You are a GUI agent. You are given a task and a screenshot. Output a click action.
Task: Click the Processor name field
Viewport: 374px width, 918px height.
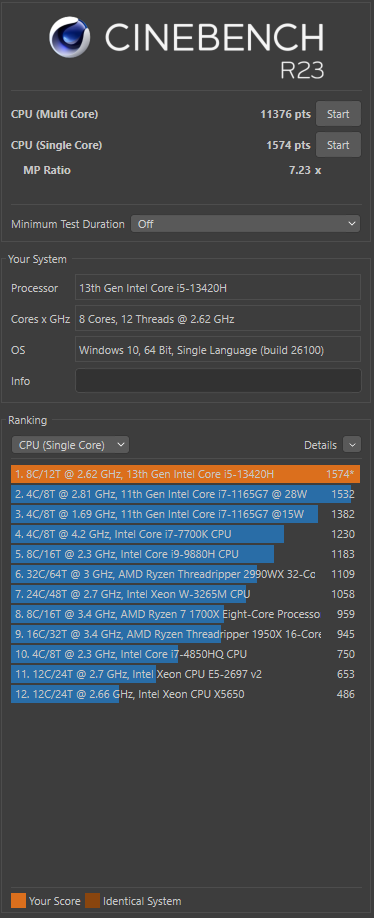click(218, 287)
